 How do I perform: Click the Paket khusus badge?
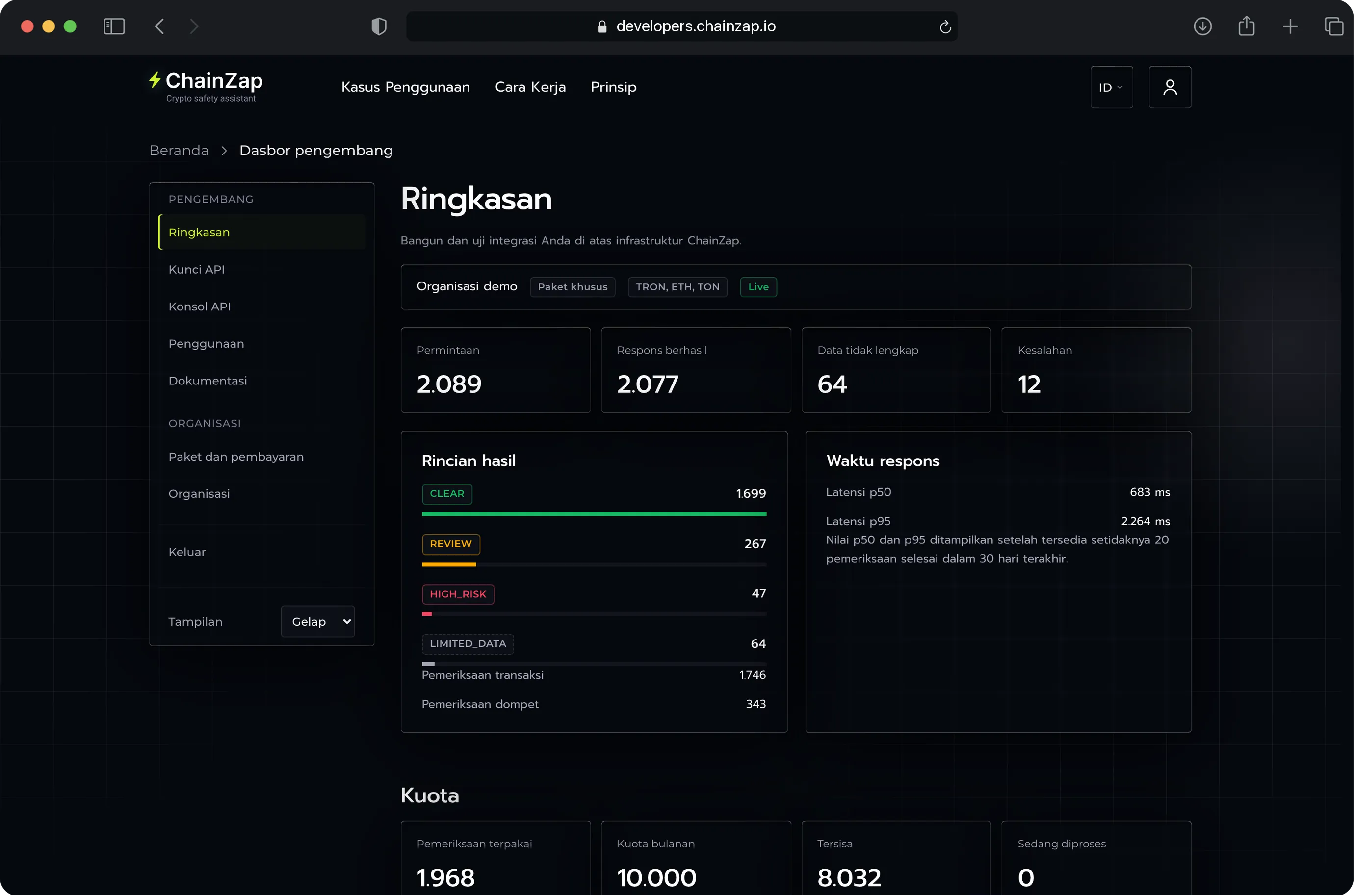click(572, 287)
